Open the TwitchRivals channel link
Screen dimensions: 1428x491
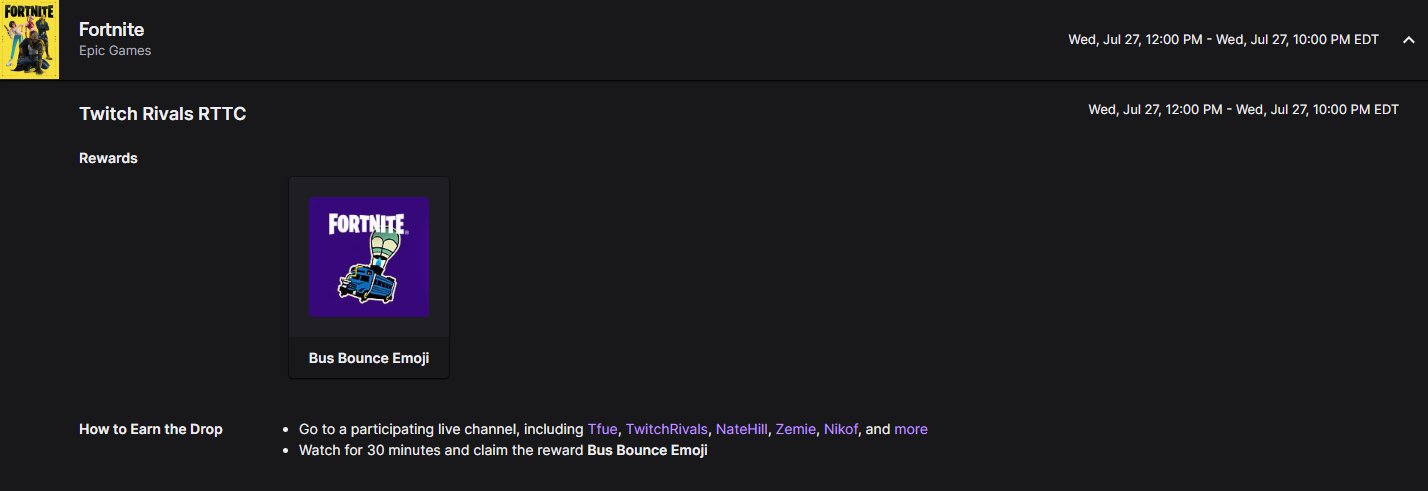coord(666,429)
